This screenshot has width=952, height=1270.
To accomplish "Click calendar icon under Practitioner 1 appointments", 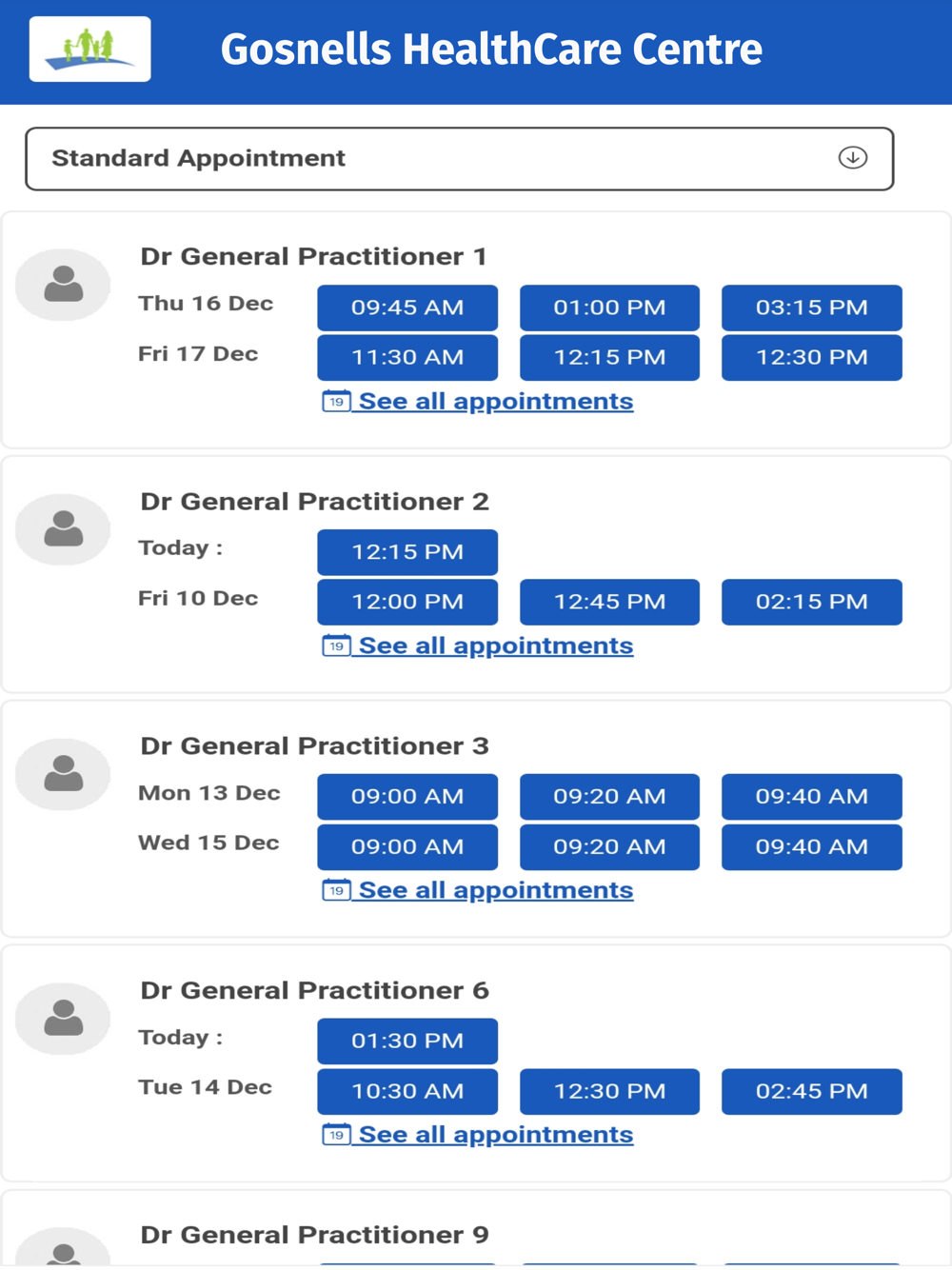I will 336,401.
